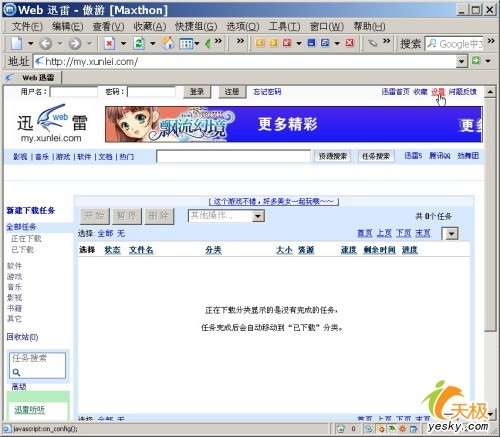Click the 影视 category link in the nav bar
Viewport: 500px width, 437px height.
pos(20,157)
